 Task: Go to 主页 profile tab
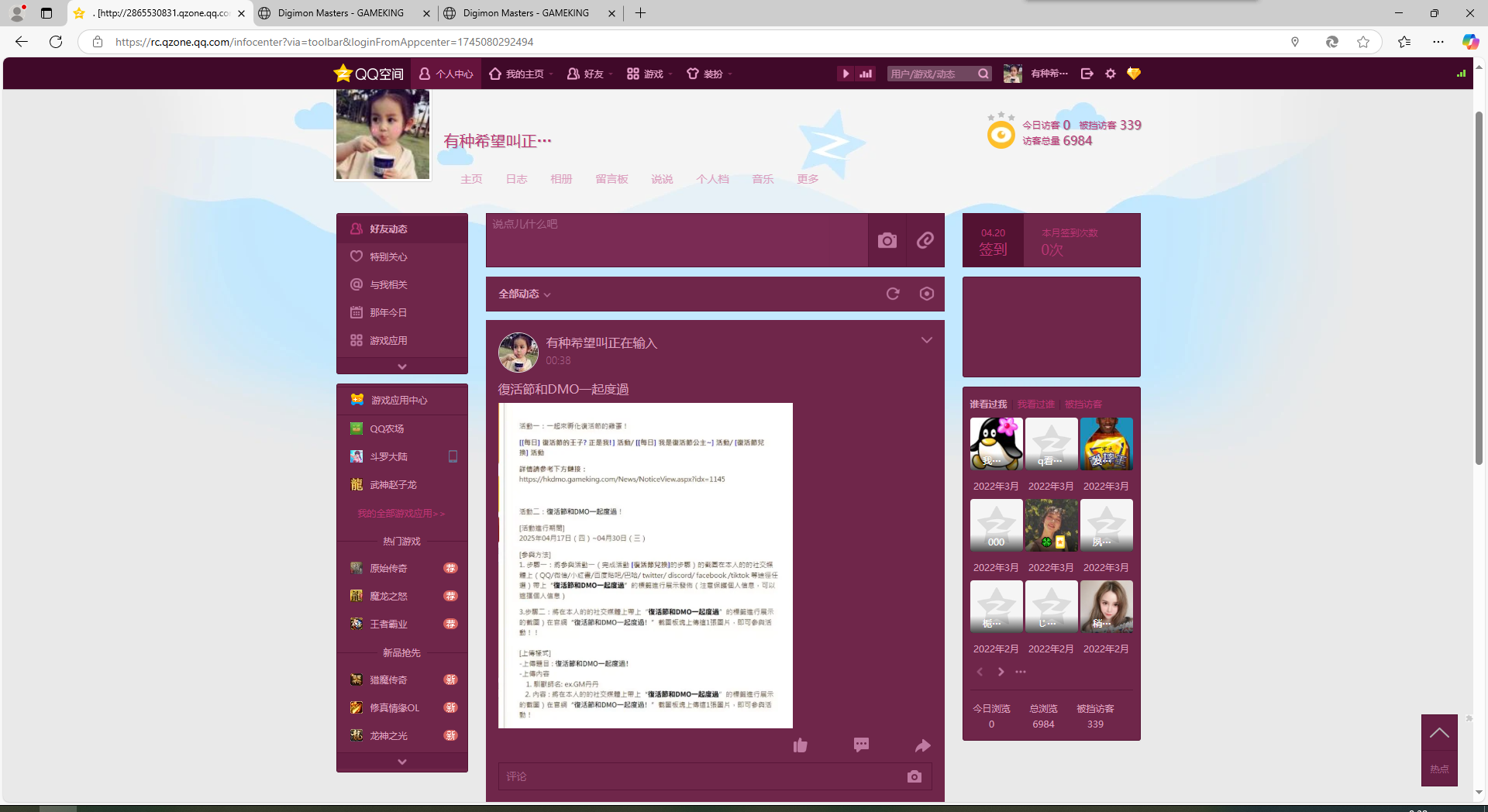(471, 179)
